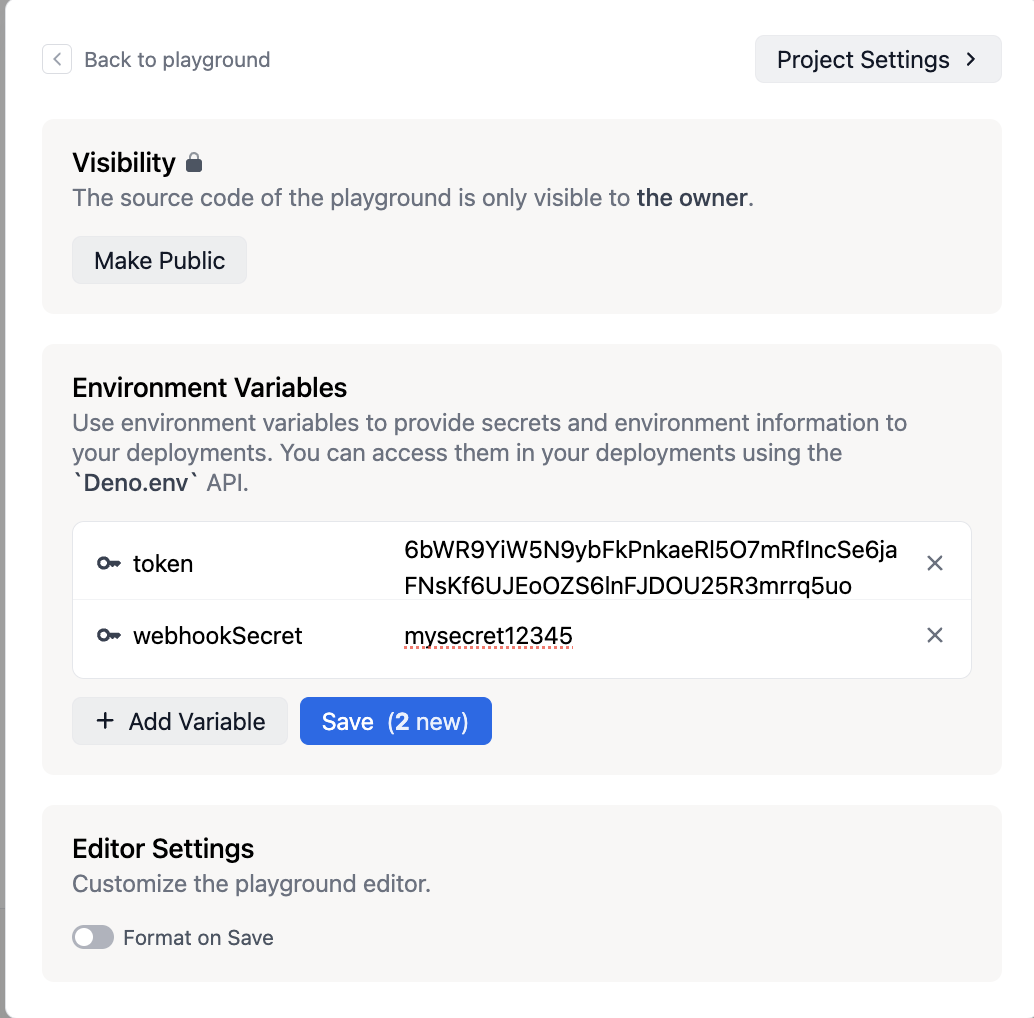Save the 2 new variables
The height and width of the screenshot is (1018, 1034).
tap(395, 722)
